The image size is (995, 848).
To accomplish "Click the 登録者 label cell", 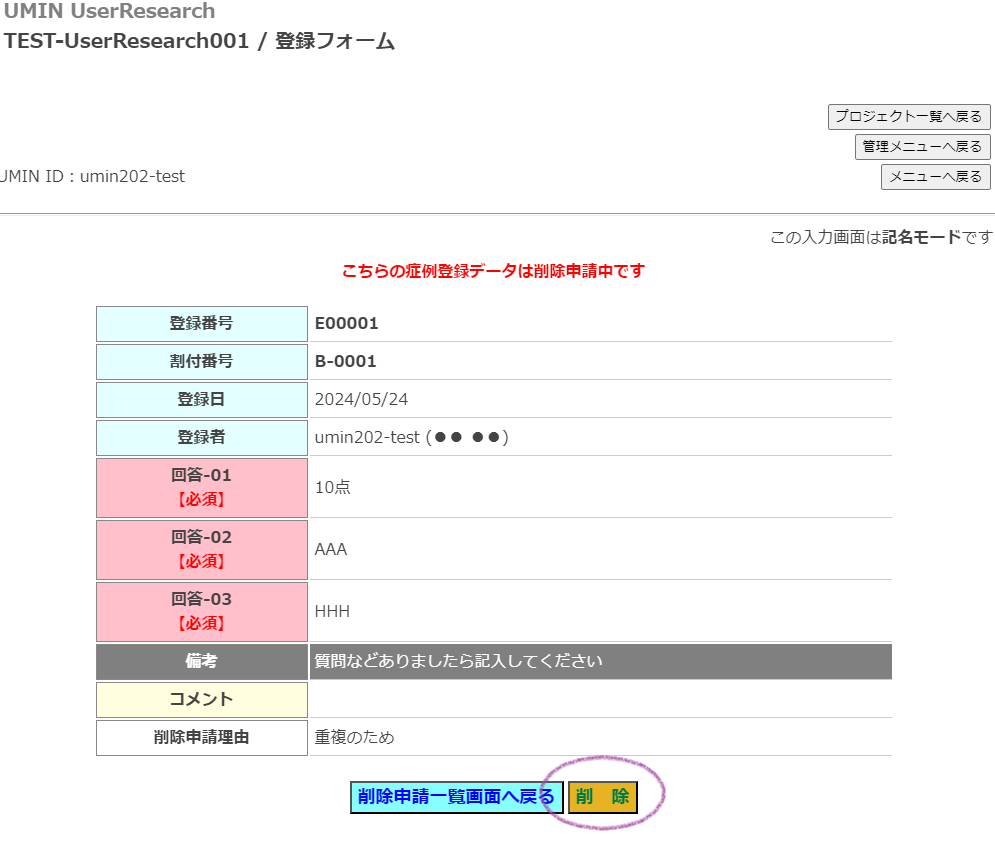I will click(201, 438).
